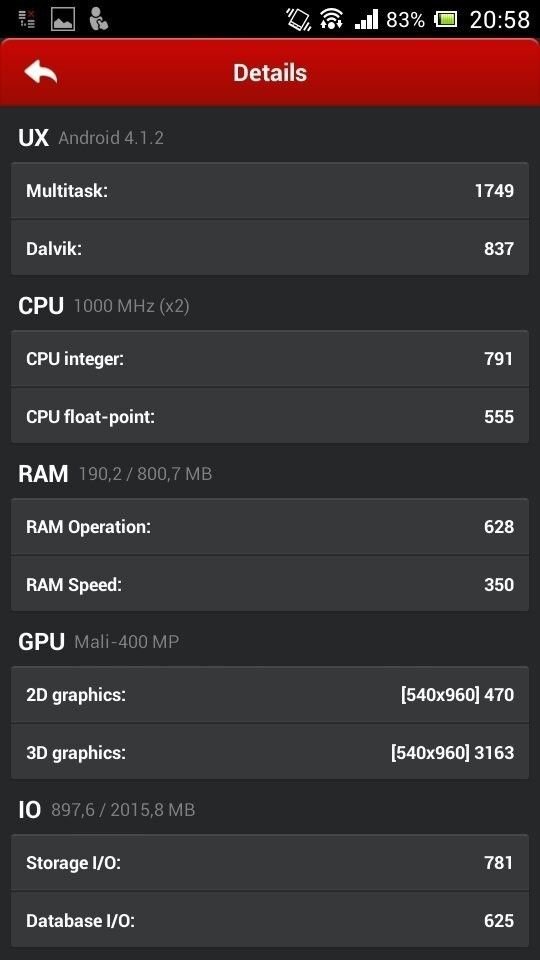
Task: Tap the signal strength bars
Action: (x=366, y=20)
